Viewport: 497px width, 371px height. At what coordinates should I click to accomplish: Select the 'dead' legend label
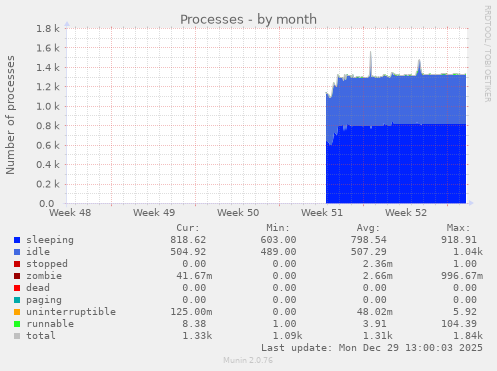[38, 288]
